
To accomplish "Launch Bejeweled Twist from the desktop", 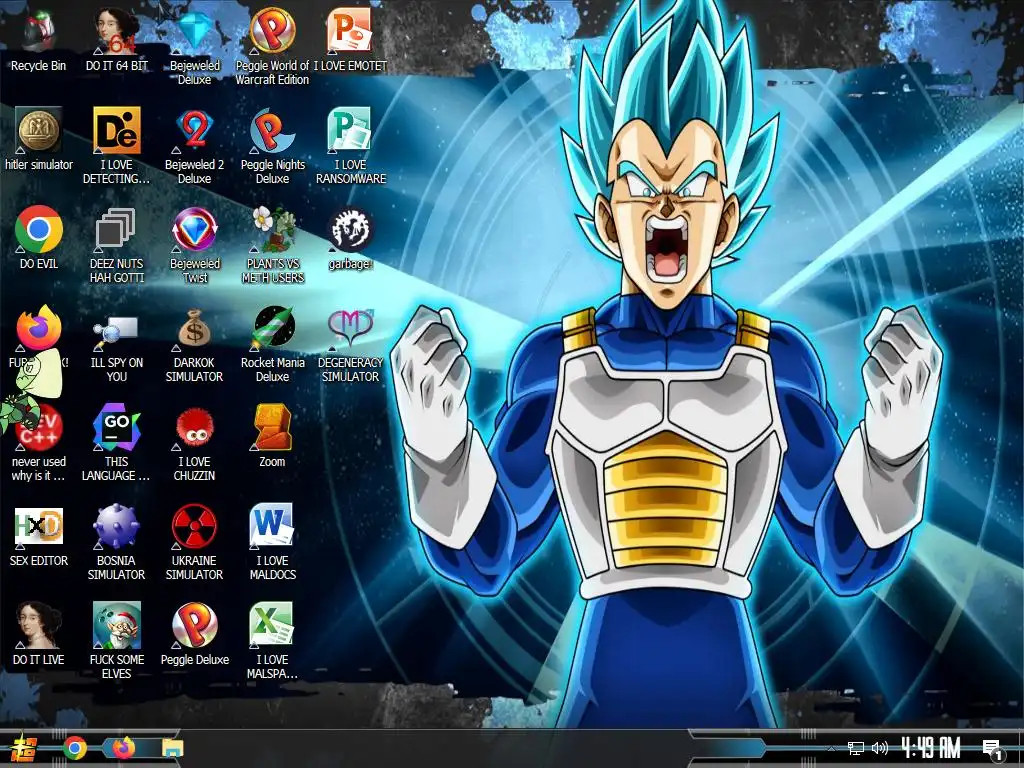I will coord(195,244).
